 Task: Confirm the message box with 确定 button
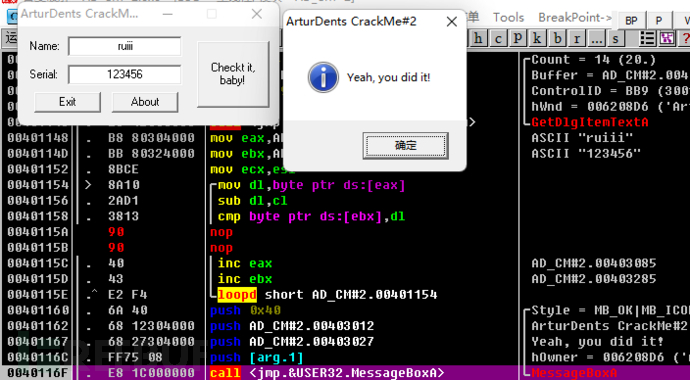point(406,146)
